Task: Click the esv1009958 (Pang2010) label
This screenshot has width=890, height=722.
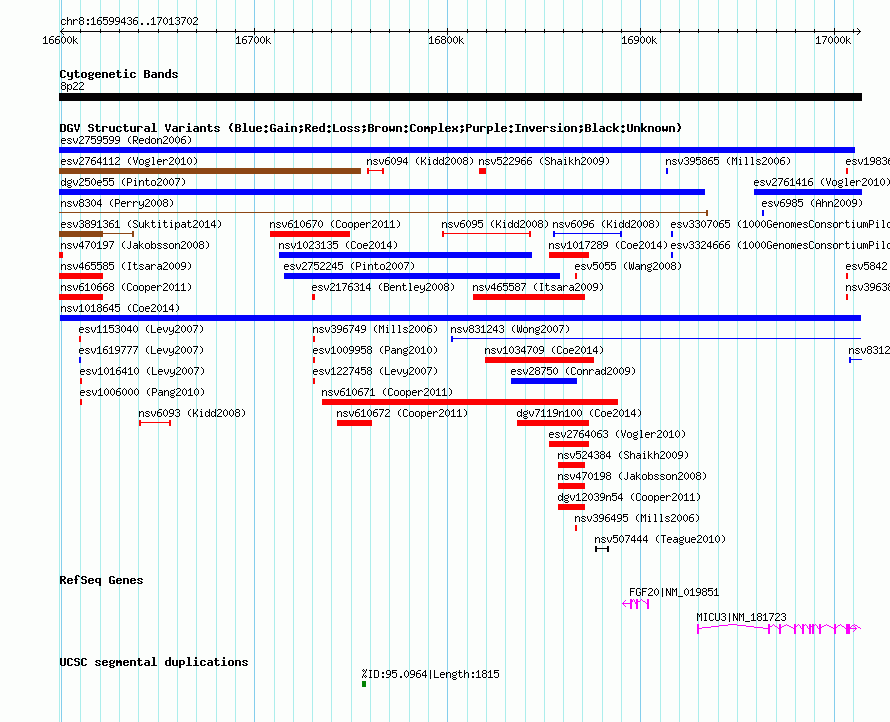Action: (375, 350)
